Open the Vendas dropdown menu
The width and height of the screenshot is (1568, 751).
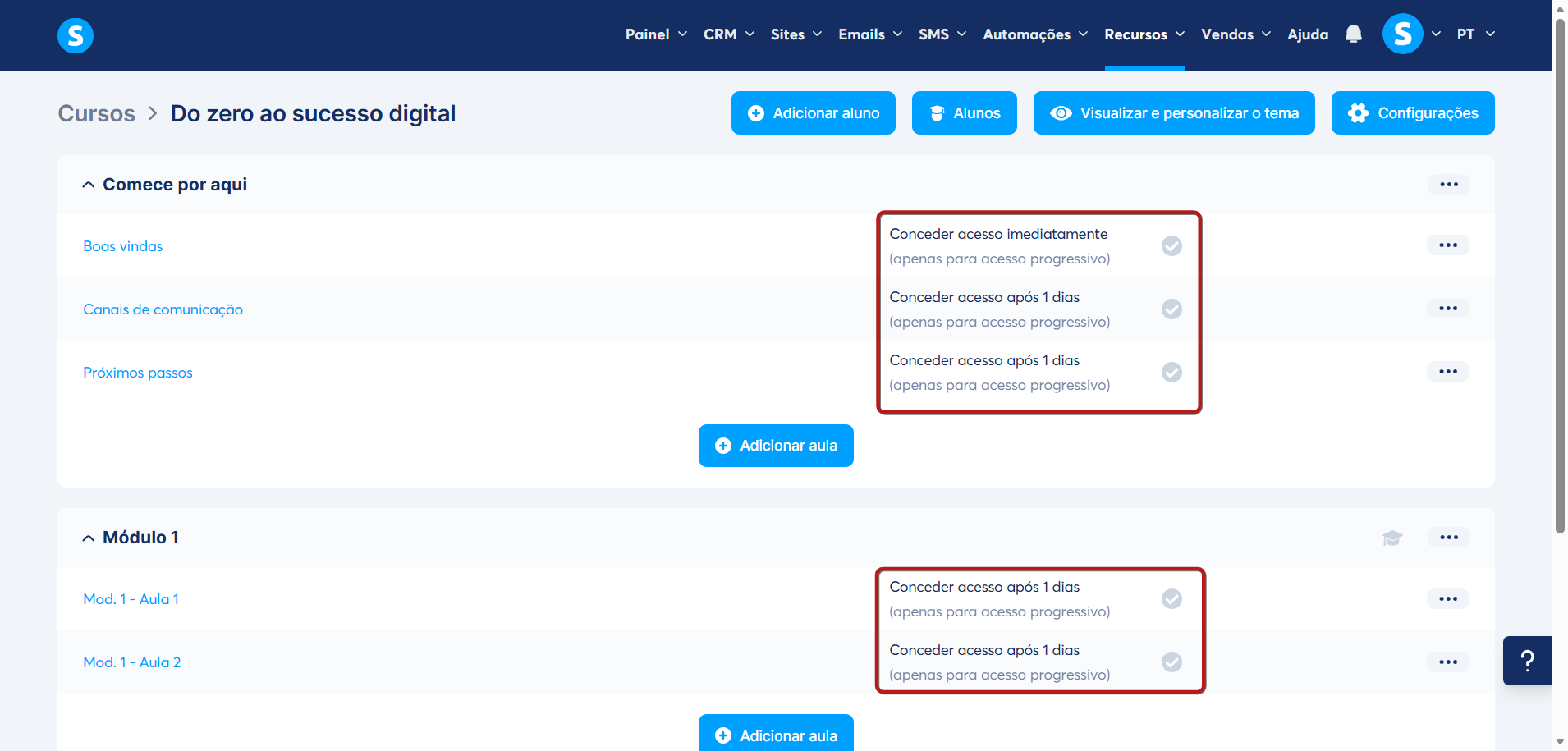click(1236, 34)
